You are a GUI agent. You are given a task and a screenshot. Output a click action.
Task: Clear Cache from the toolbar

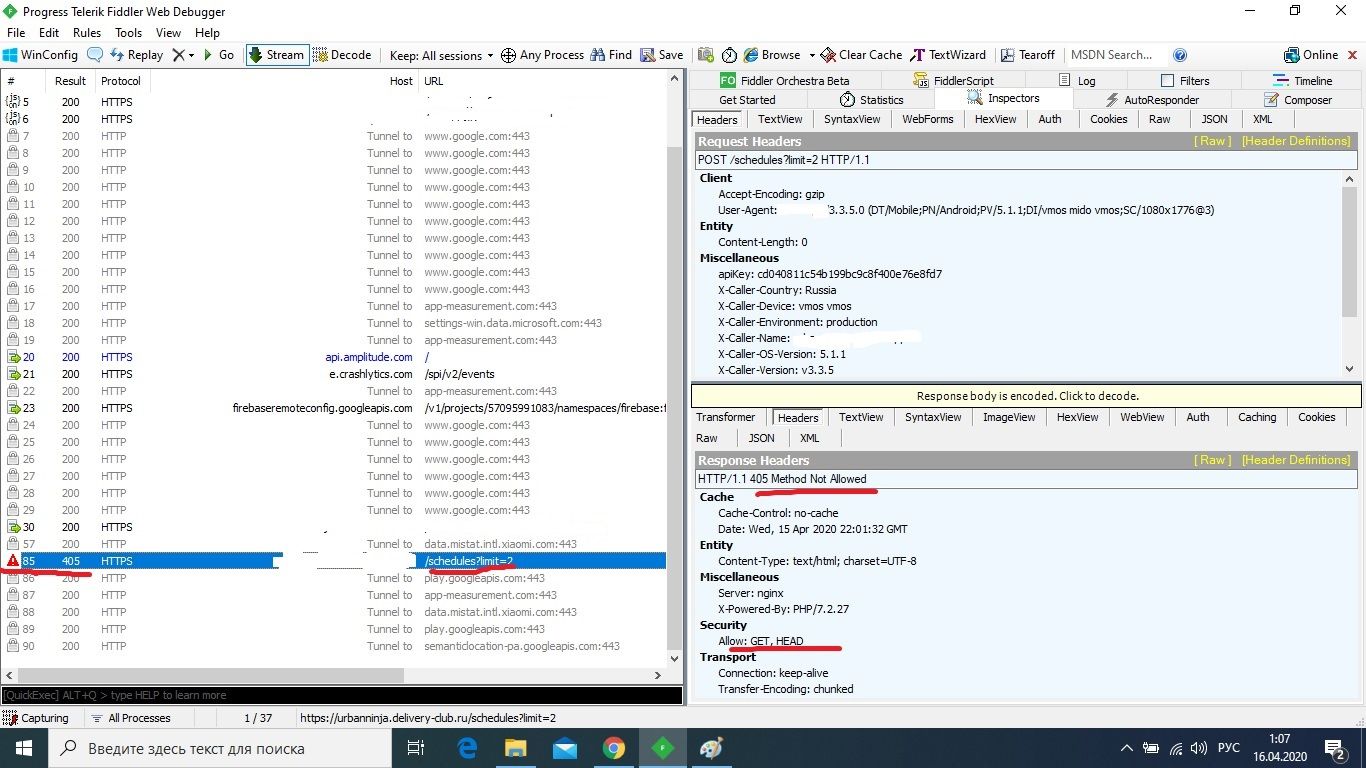(861, 55)
